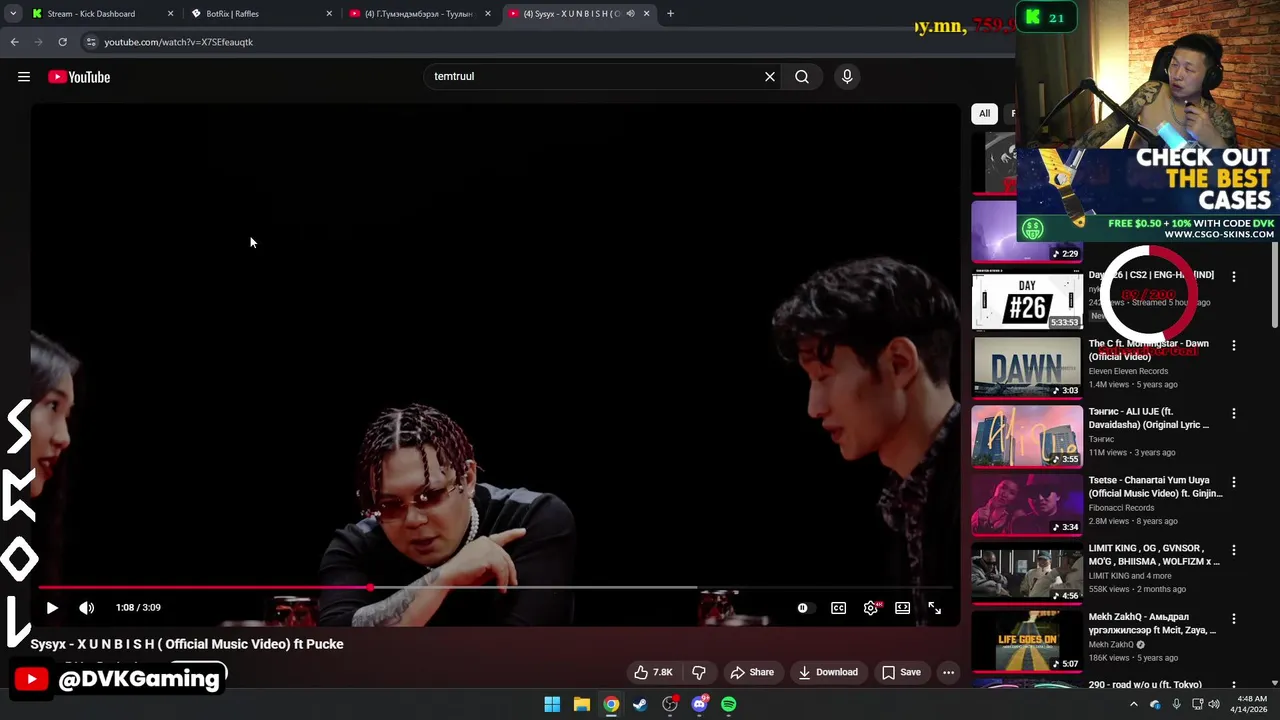Click the address bar URL

[178, 42]
